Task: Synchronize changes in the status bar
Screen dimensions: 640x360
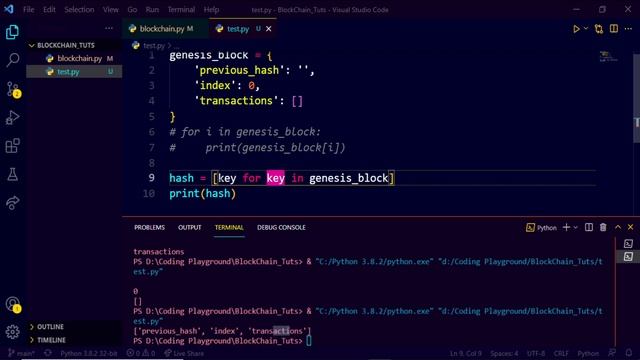Action: pyautogui.click(x=48, y=353)
